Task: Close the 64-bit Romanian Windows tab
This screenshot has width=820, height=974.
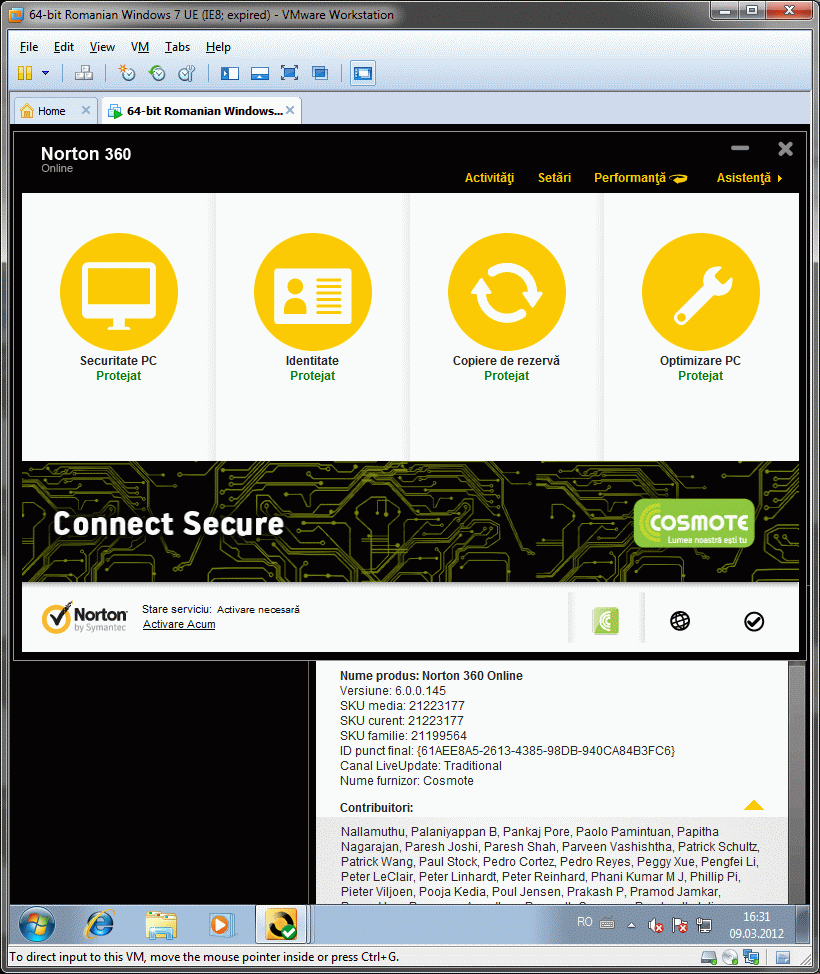Action: [290, 110]
